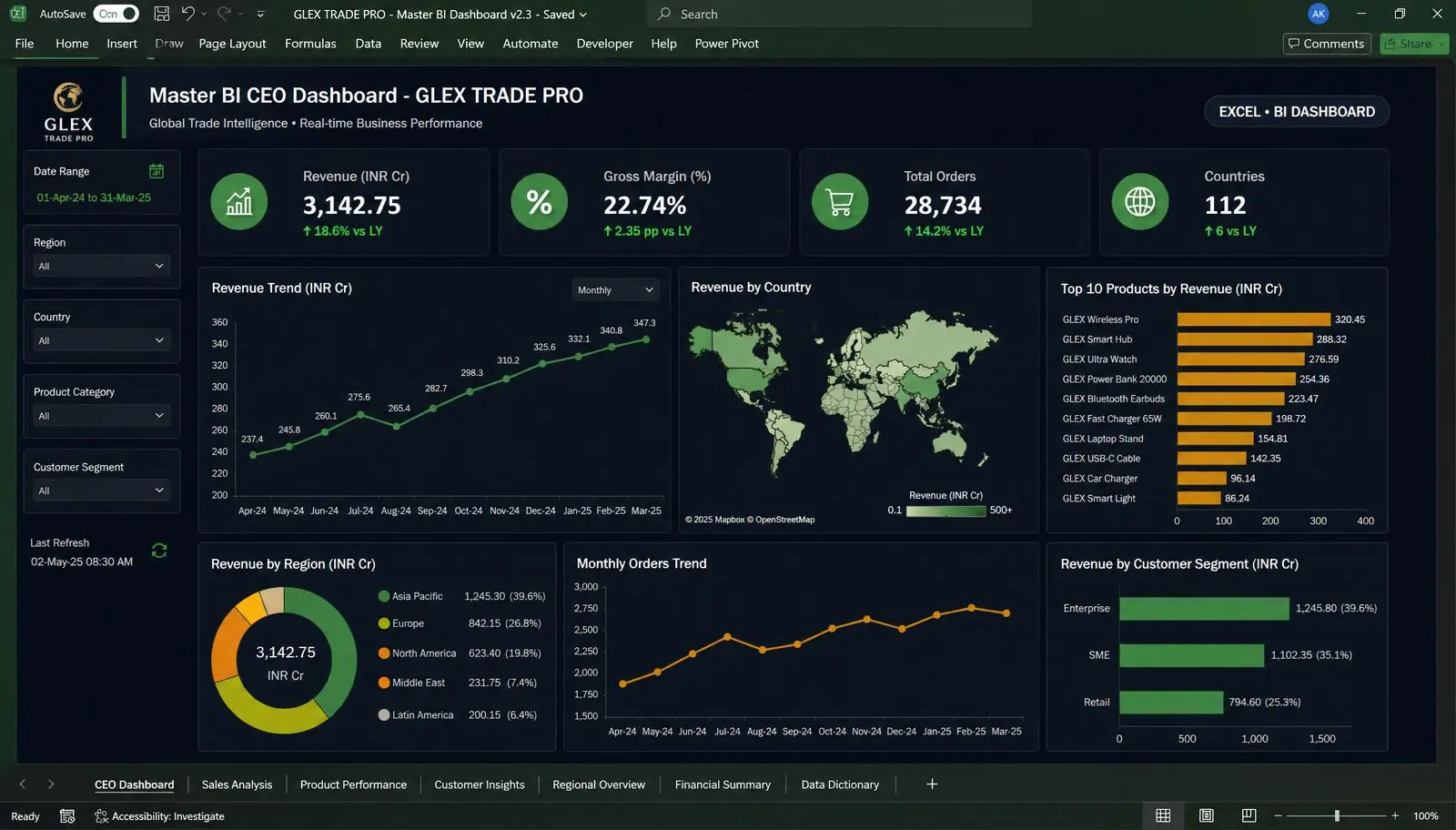Open the Developer ribbon tab
The height and width of the screenshot is (830, 1456).
click(604, 44)
